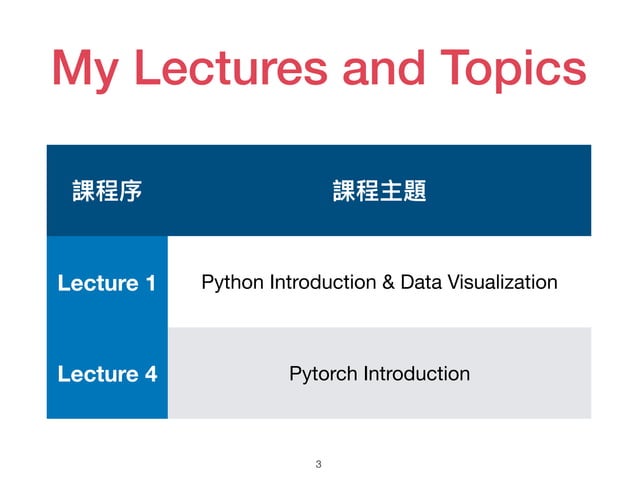
Task: Click the word "Pytorch" in the gray row
Action: point(323,374)
